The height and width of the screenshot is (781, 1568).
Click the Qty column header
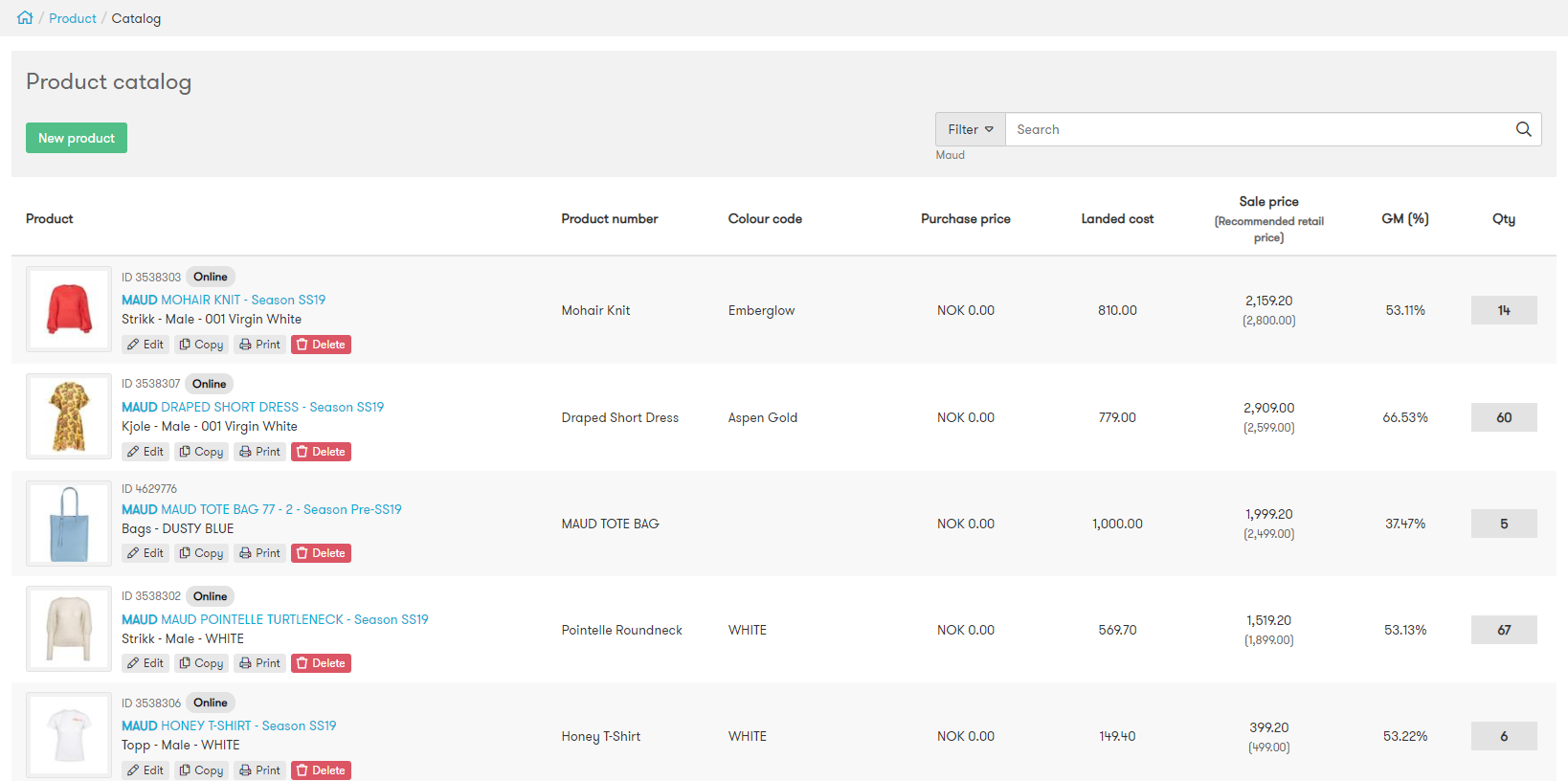[x=1504, y=219]
